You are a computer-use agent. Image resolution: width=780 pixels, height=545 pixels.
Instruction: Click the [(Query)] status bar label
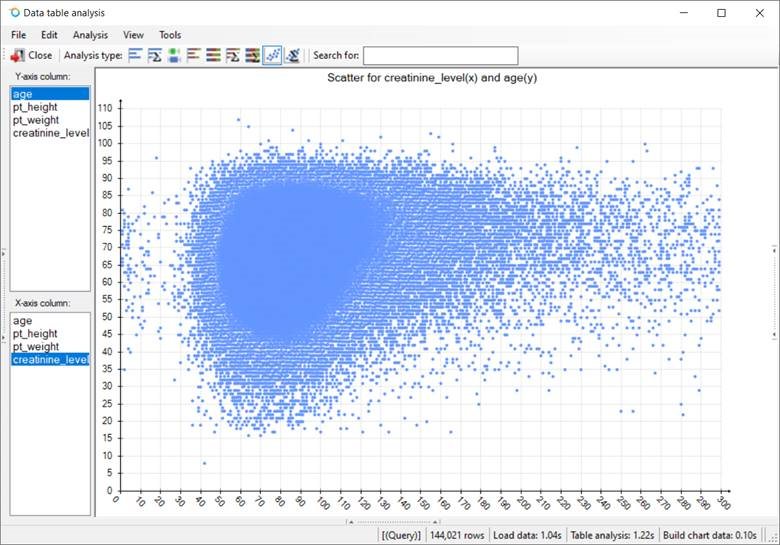(402, 535)
